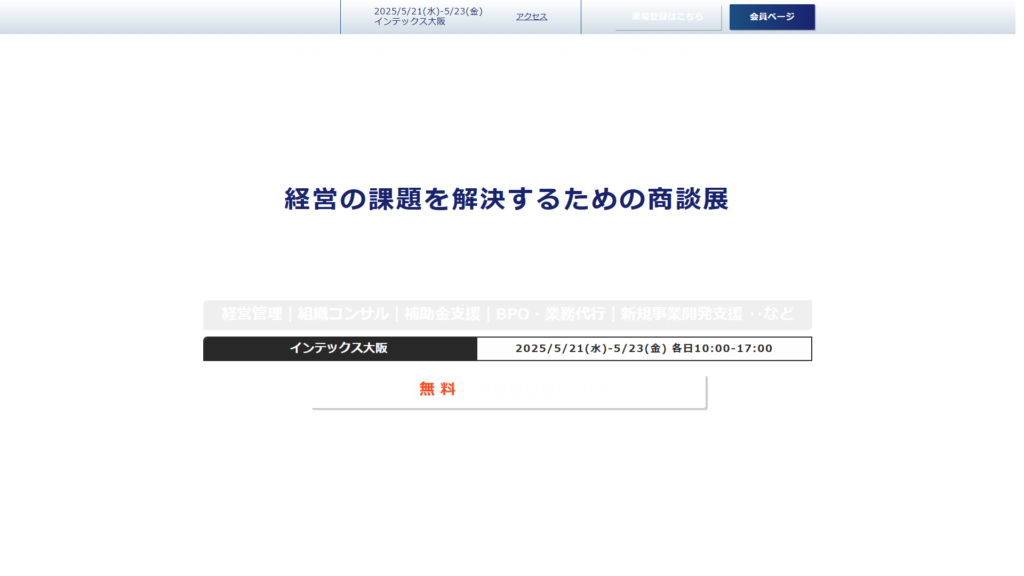The image size is (1024, 576).
Task: Click the 無料 registration button
Action: (x=509, y=391)
